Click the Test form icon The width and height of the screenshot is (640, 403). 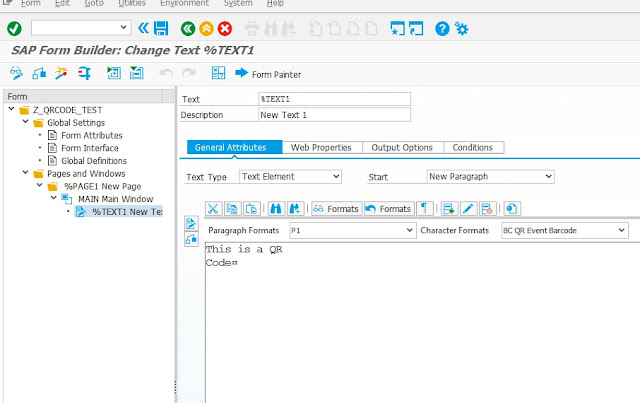(x=84, y=73)
